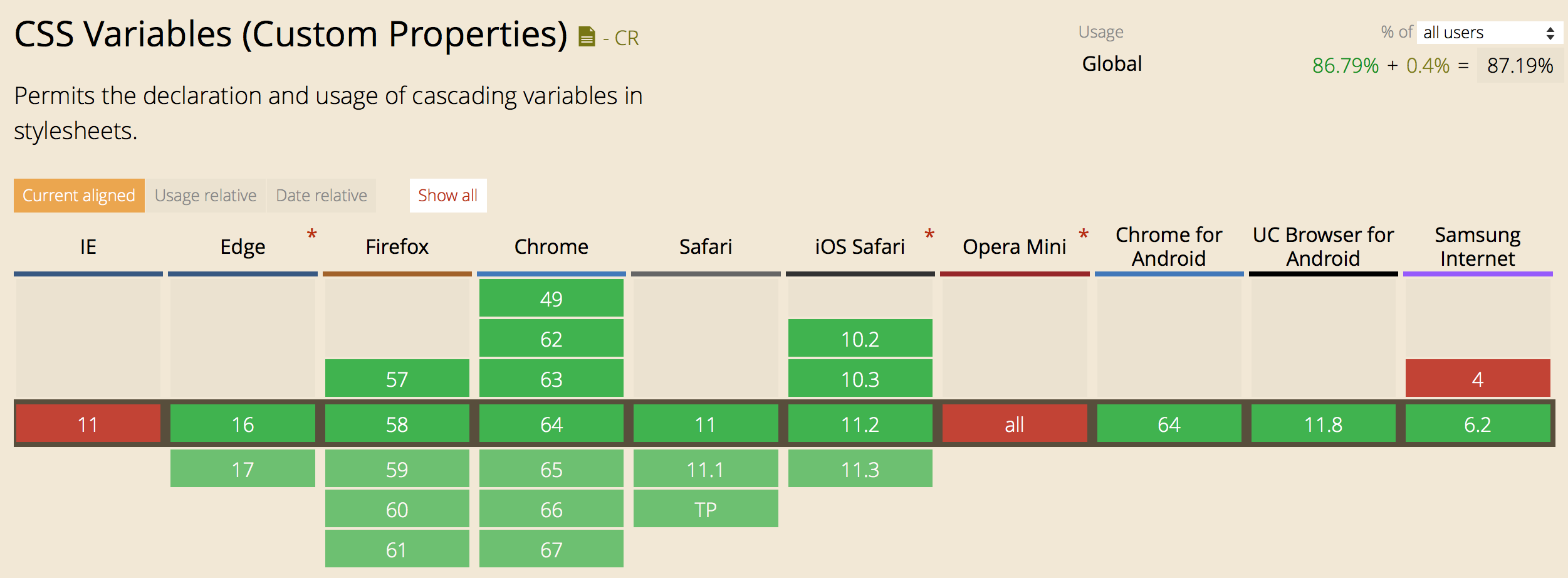Open the 'all users' percentage dropdown
The height and width of the screenshot is (578, 1568).
coord(1489,32)
